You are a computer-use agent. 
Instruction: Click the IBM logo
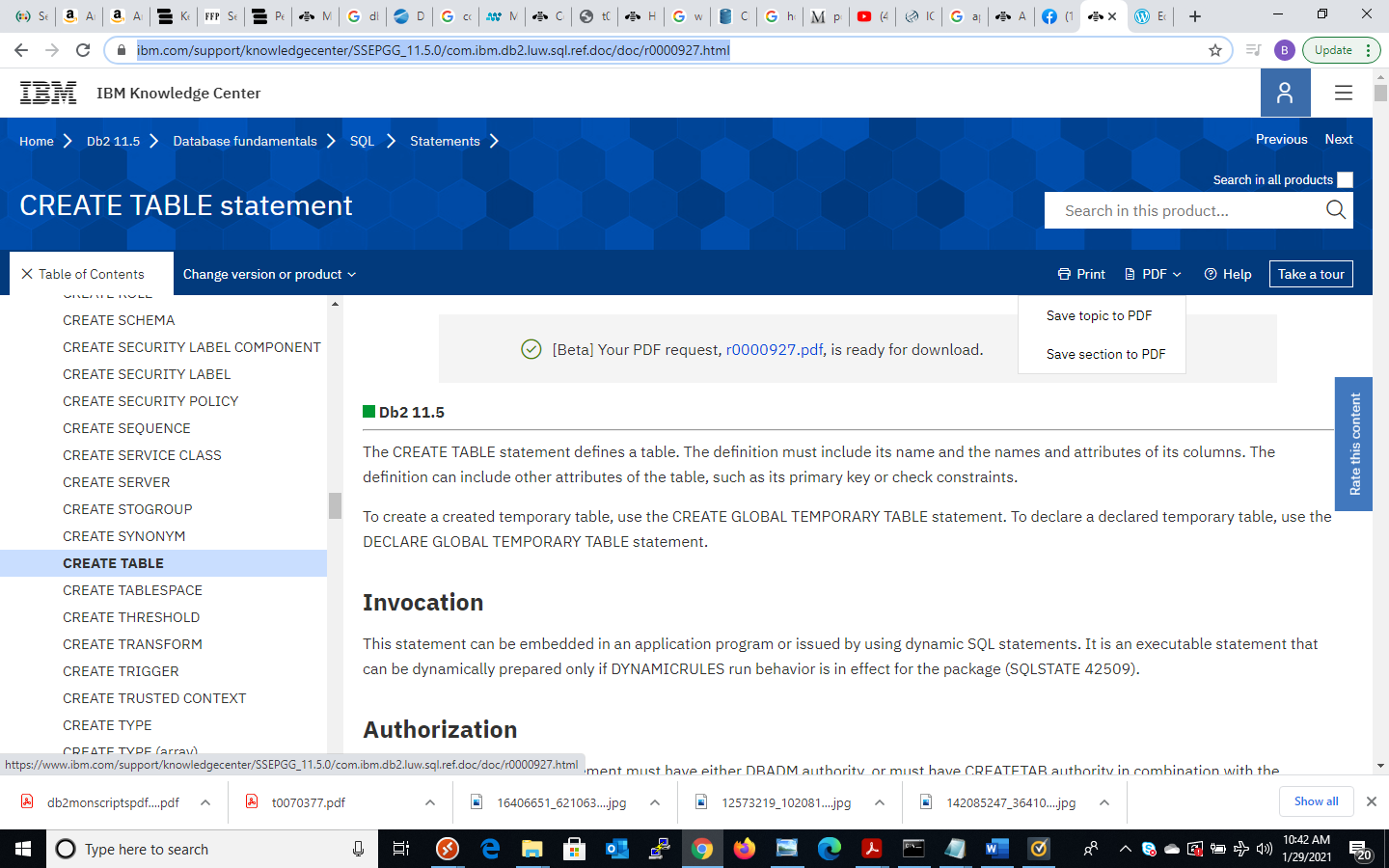coord(48,93)
